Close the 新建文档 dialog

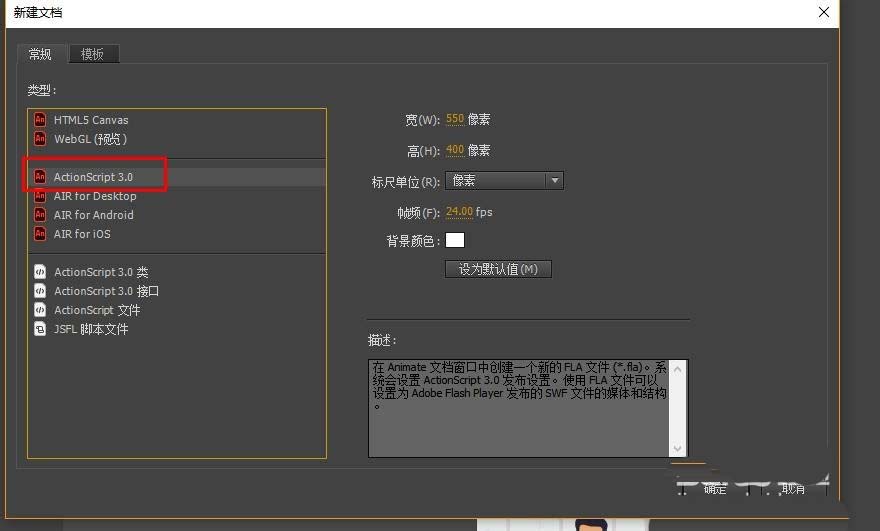coord(823,12)
